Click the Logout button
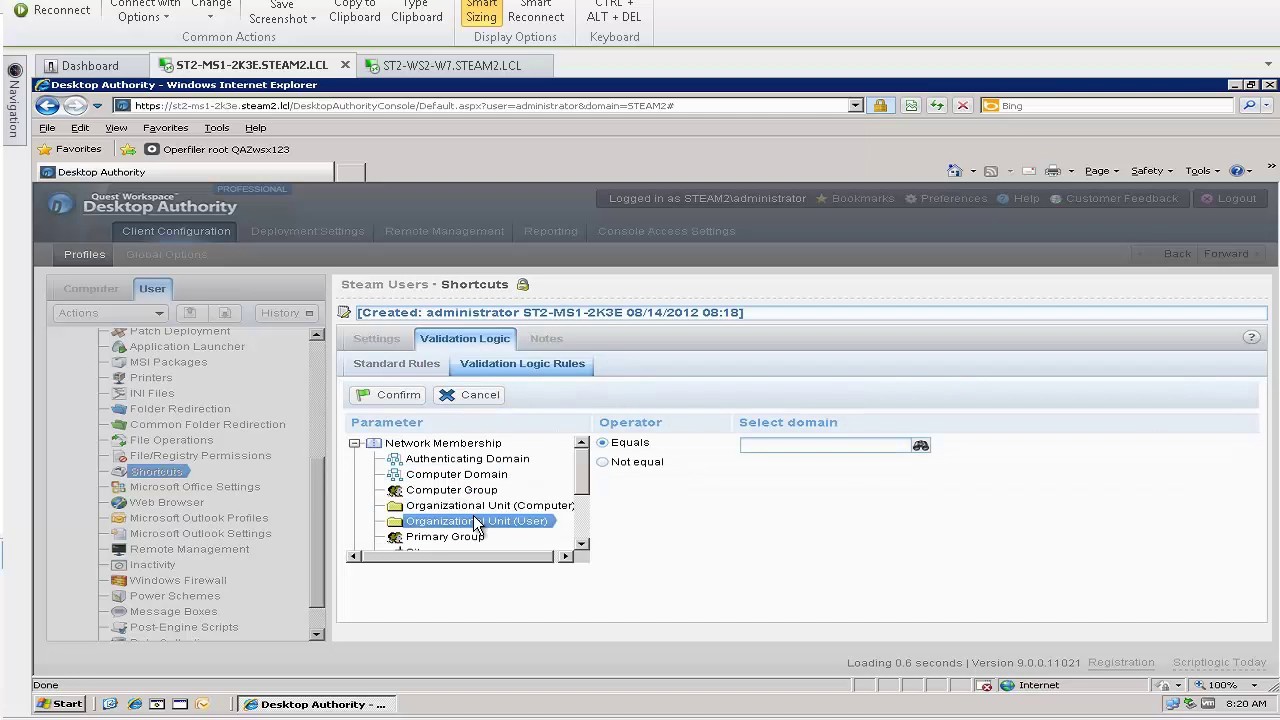 coord(1228,198)
